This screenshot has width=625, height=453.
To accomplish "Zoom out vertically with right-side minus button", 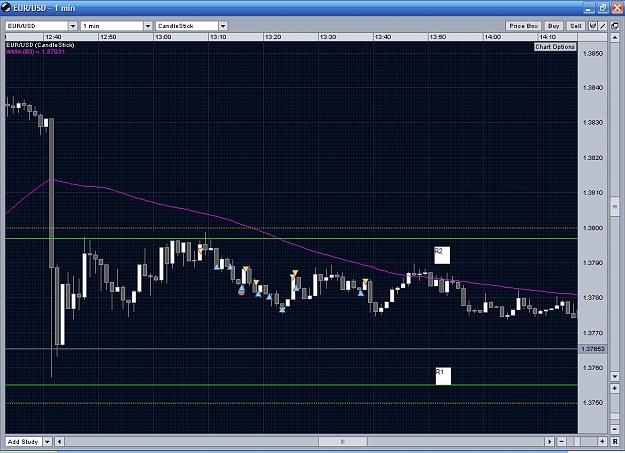I will [614, 429].
